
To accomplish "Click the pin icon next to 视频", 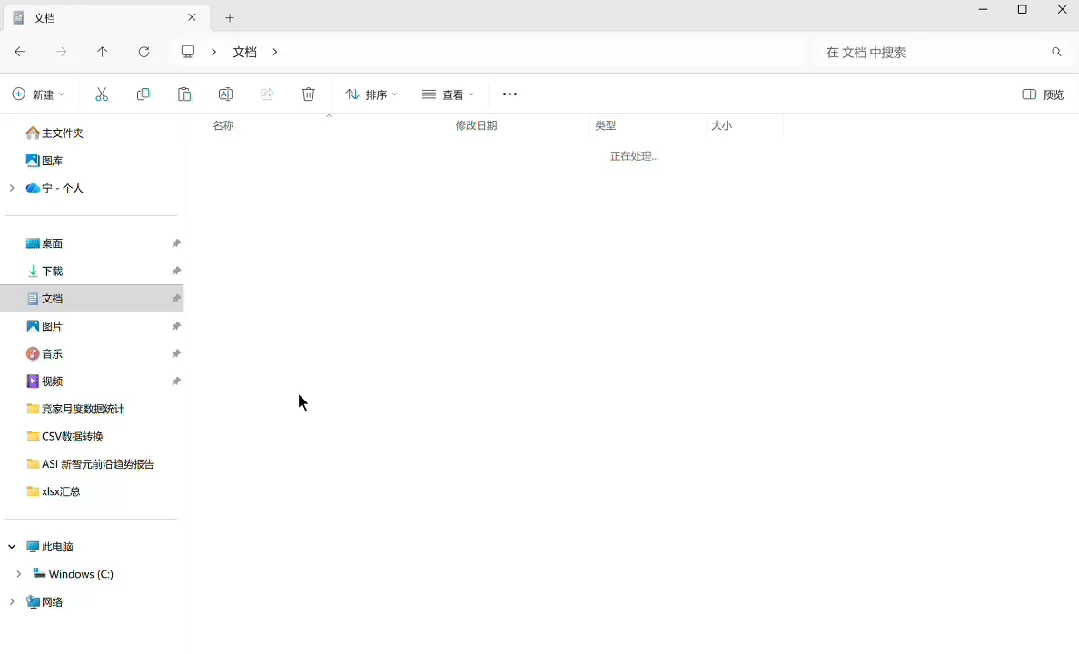I will (x=176, y=381).
